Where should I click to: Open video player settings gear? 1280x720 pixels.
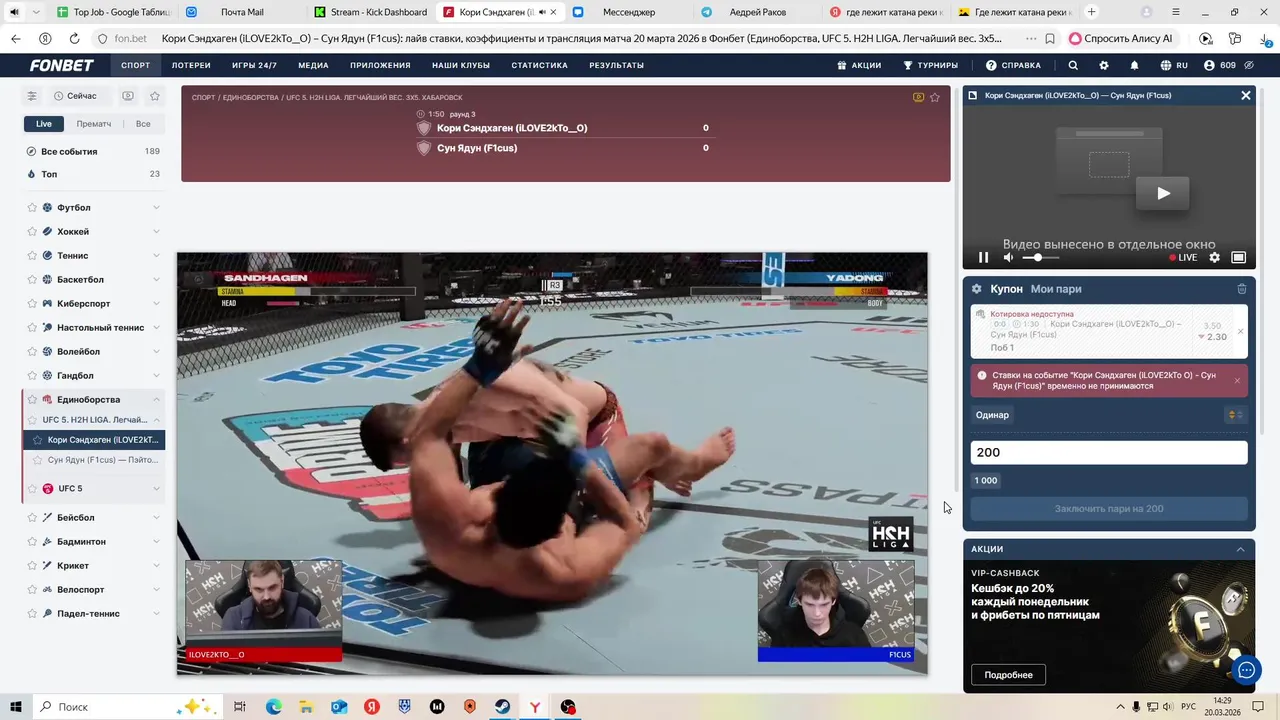coord(1215,257)
